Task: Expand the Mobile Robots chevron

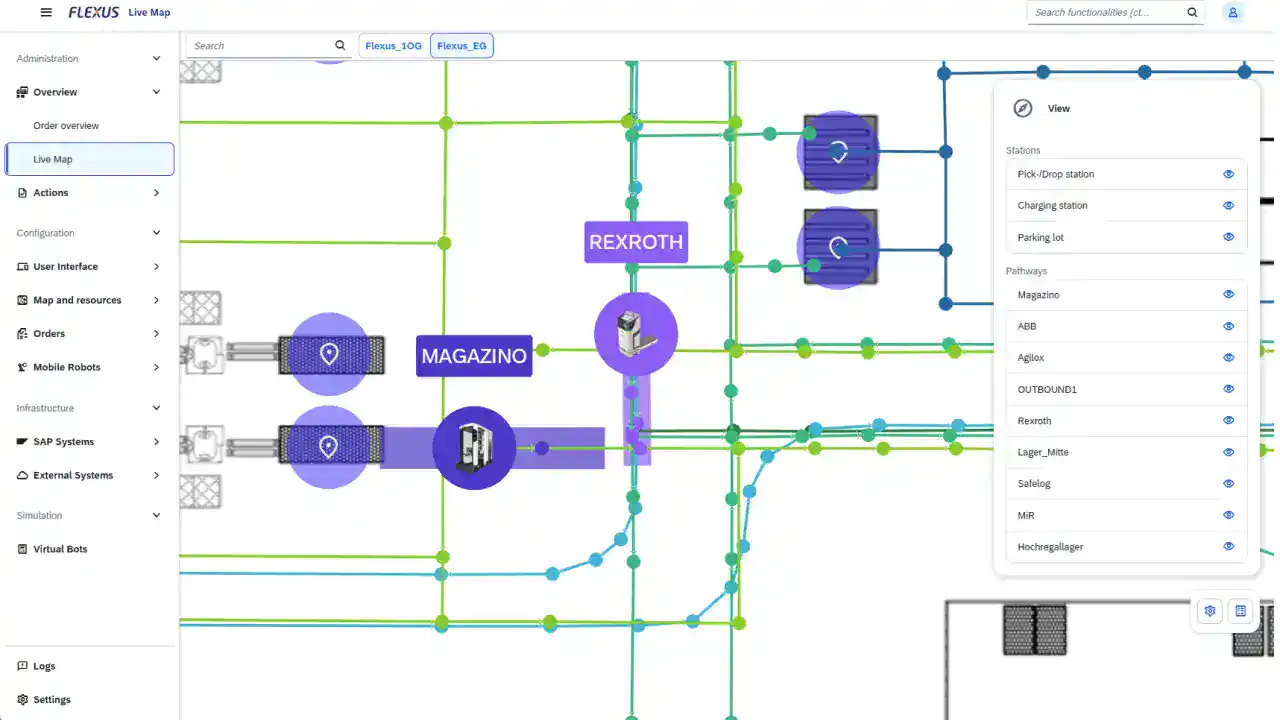Action: tap(156, 367)
